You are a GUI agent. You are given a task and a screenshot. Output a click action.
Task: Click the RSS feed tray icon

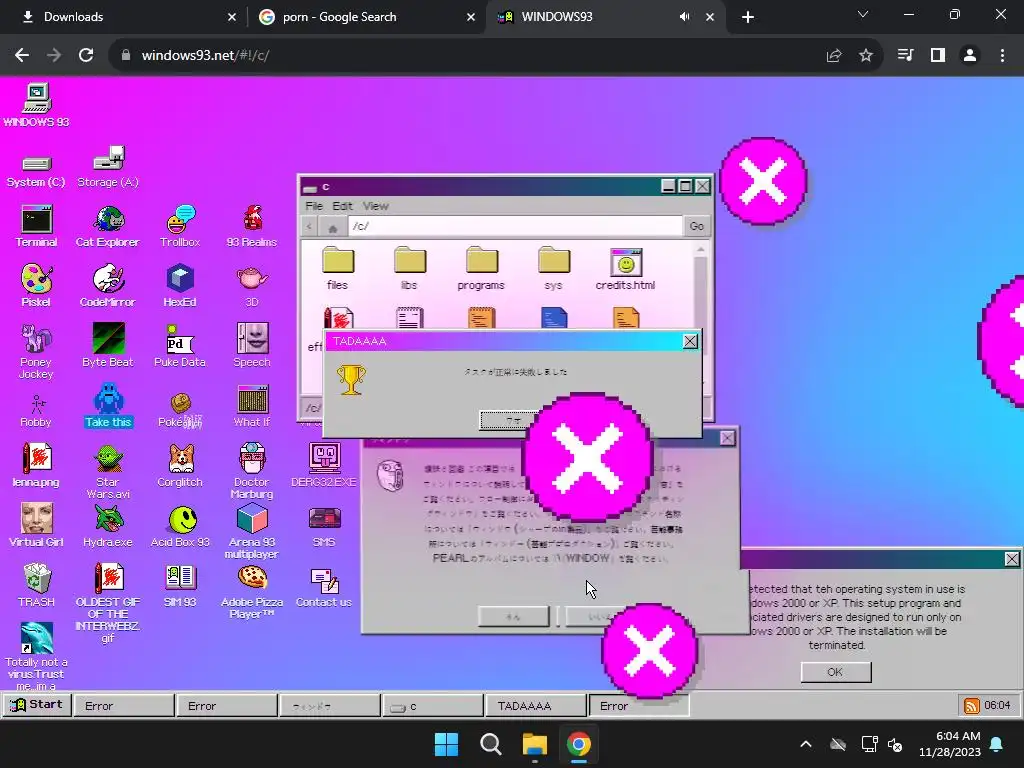coord(972,705)
